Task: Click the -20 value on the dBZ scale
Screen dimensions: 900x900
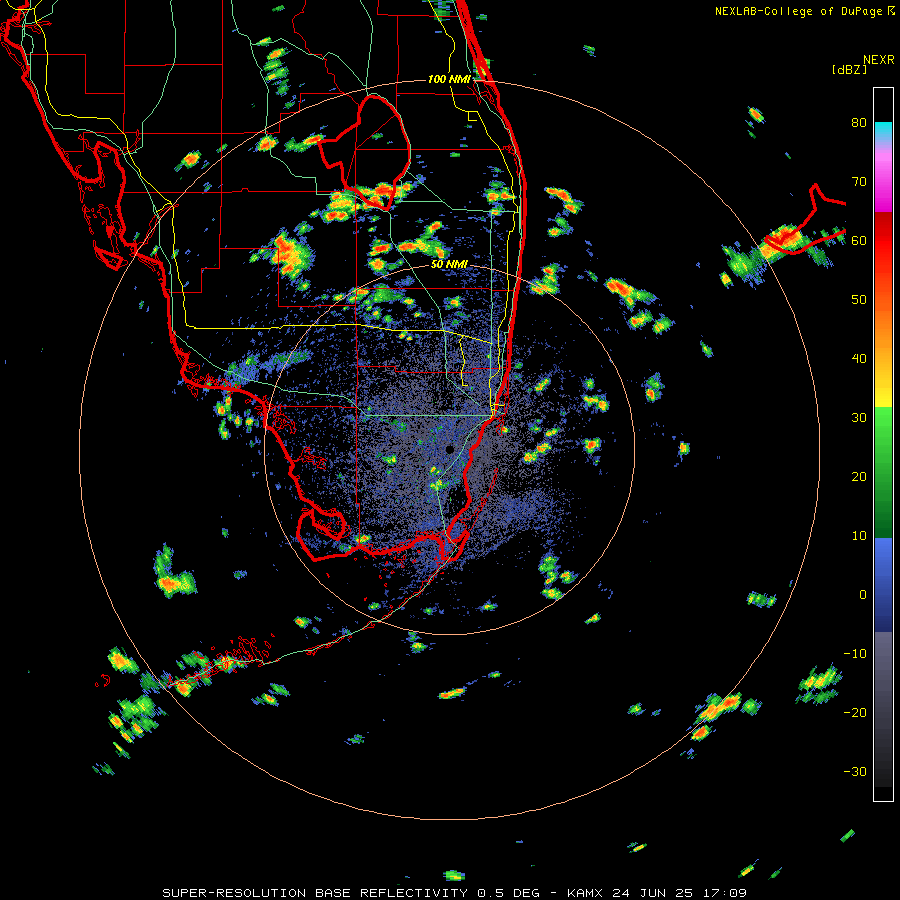Action: tap(855, 712)
